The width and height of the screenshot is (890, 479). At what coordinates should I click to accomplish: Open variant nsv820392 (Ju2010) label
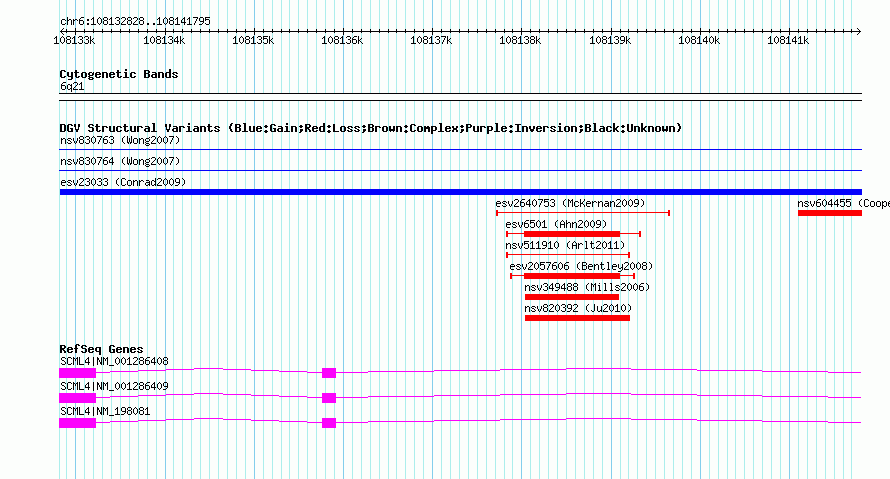click(578, 308)
